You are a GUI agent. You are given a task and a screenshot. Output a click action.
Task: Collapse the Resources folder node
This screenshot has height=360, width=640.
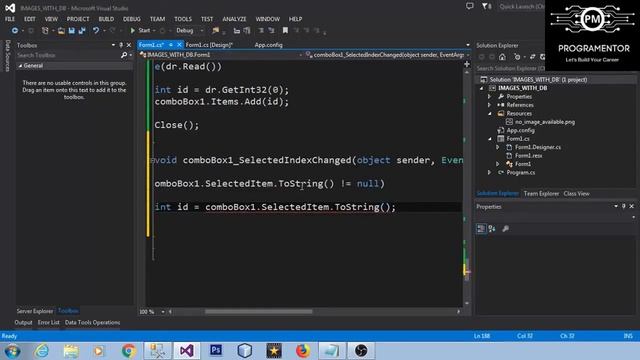490,113
